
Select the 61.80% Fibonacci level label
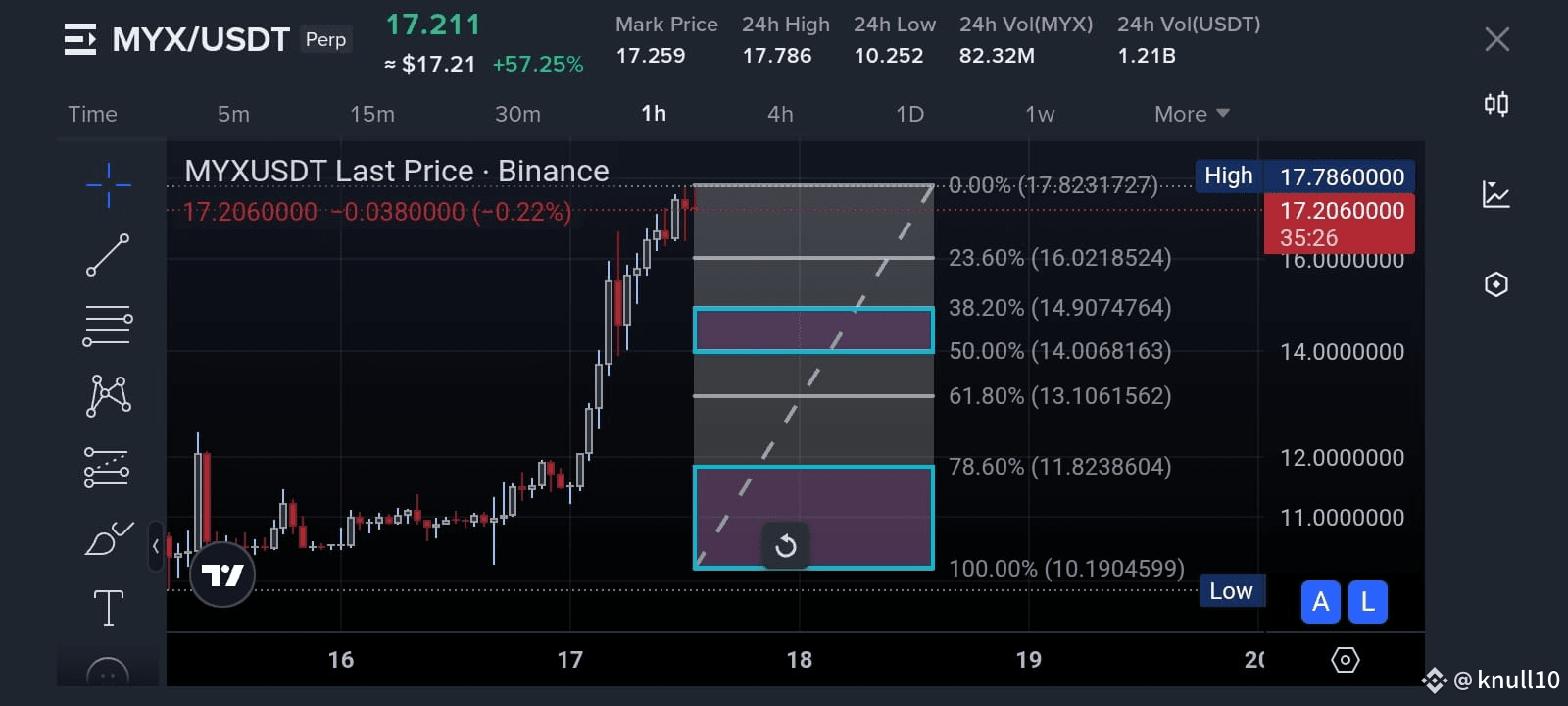click(1059, 396)
